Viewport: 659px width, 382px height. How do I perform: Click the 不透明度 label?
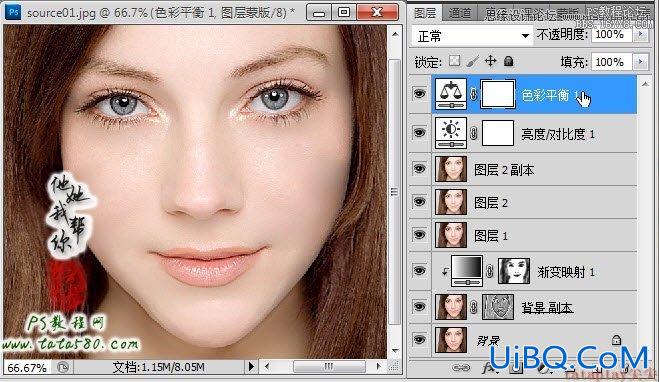click(x=562, y=34)
